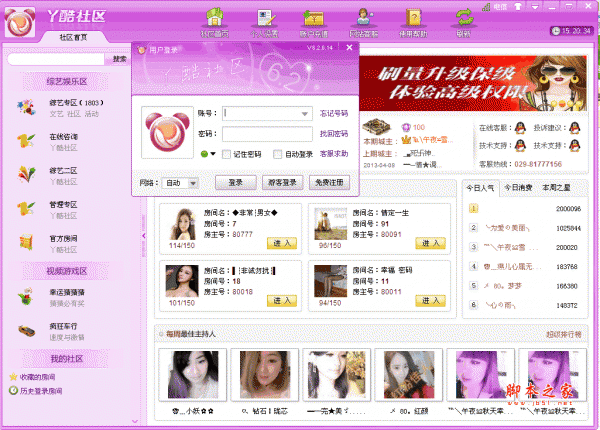Click the 客服求助 link
The height and width of the screenshot is (430, 600).
click(334, 154)
